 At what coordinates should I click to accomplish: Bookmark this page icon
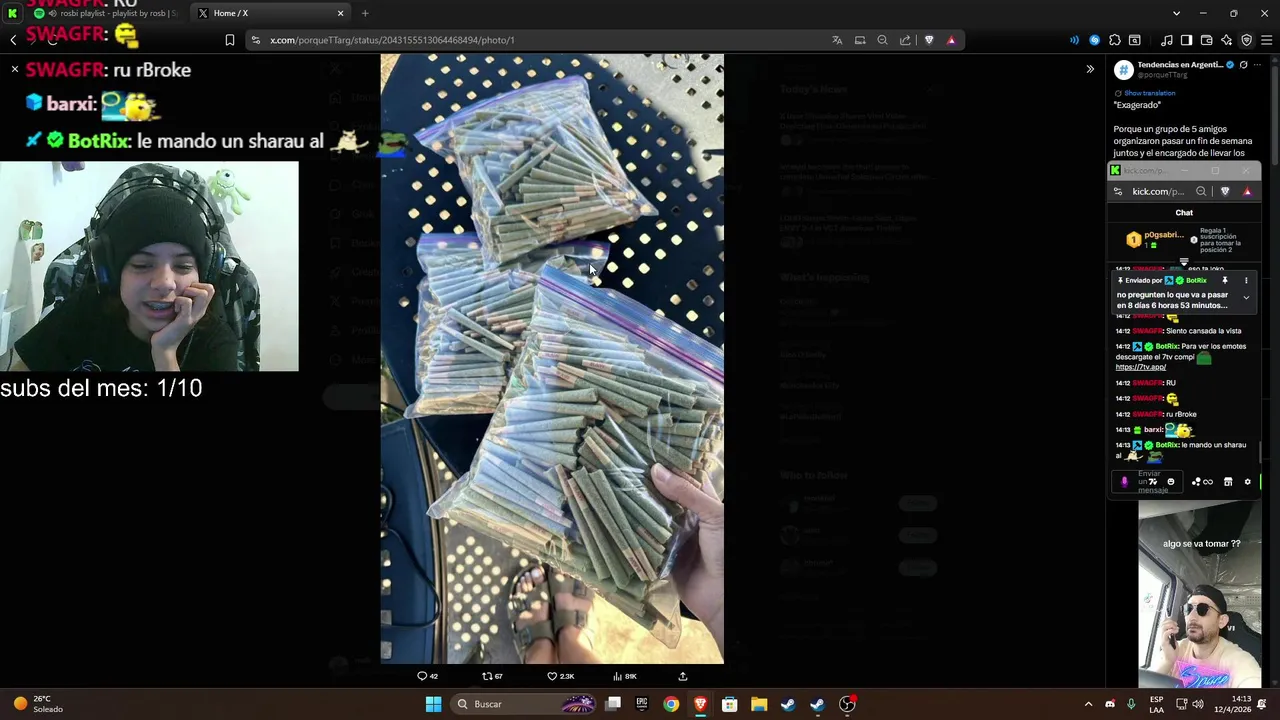point(230,40)
